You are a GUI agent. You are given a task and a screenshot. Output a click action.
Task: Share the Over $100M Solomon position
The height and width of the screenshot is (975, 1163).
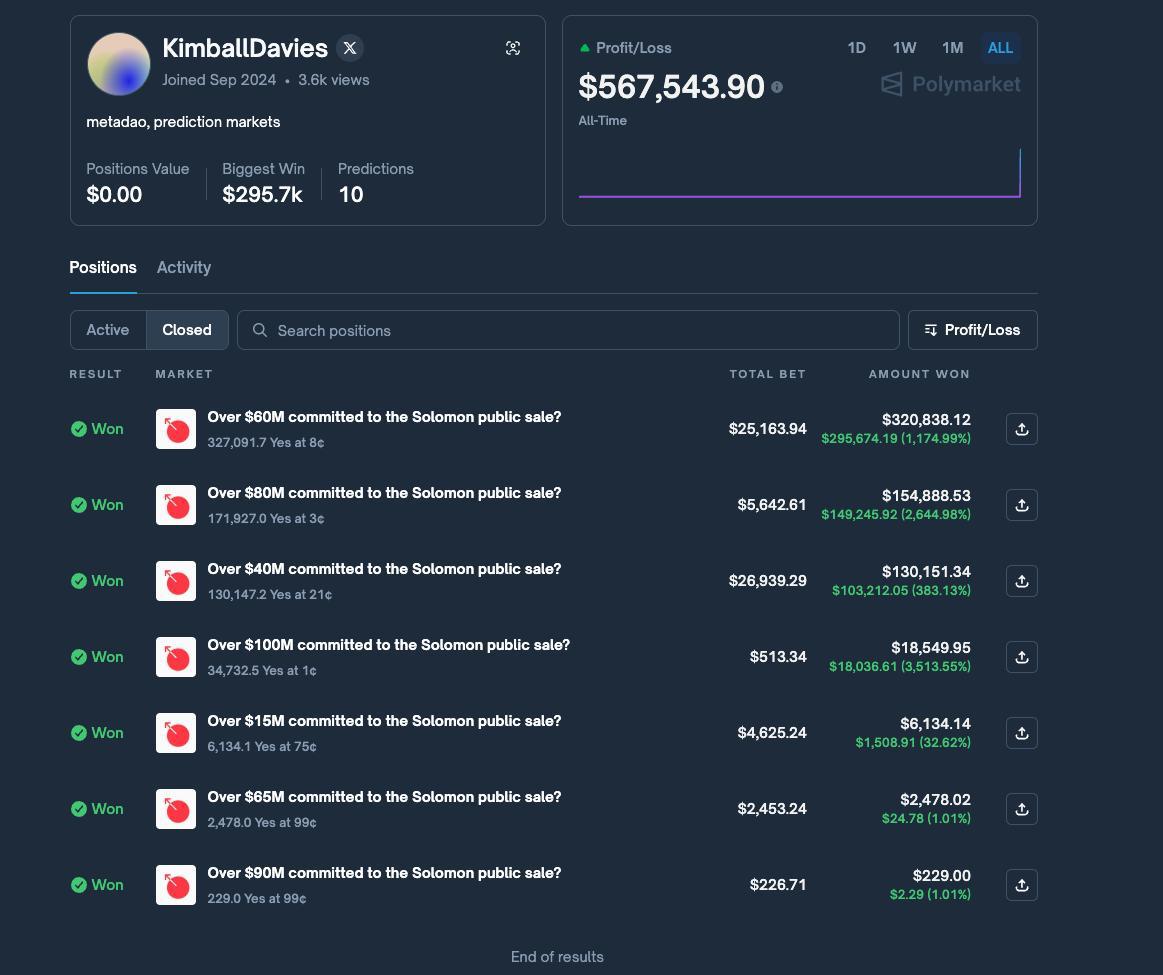click(1021, 657)
